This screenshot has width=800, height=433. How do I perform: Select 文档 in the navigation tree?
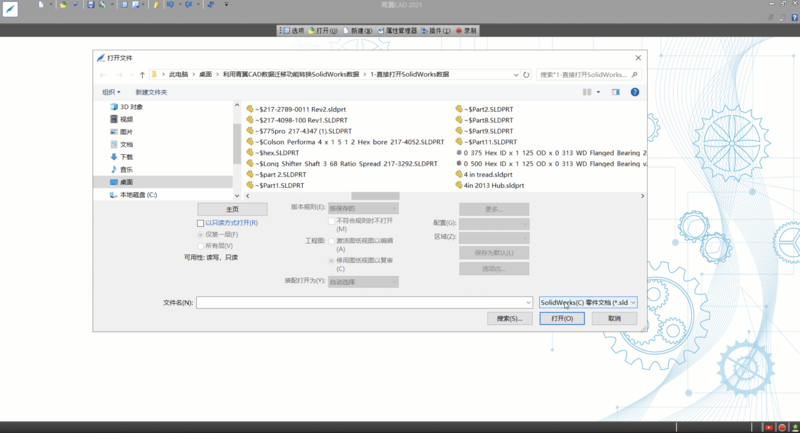point(121,144)
